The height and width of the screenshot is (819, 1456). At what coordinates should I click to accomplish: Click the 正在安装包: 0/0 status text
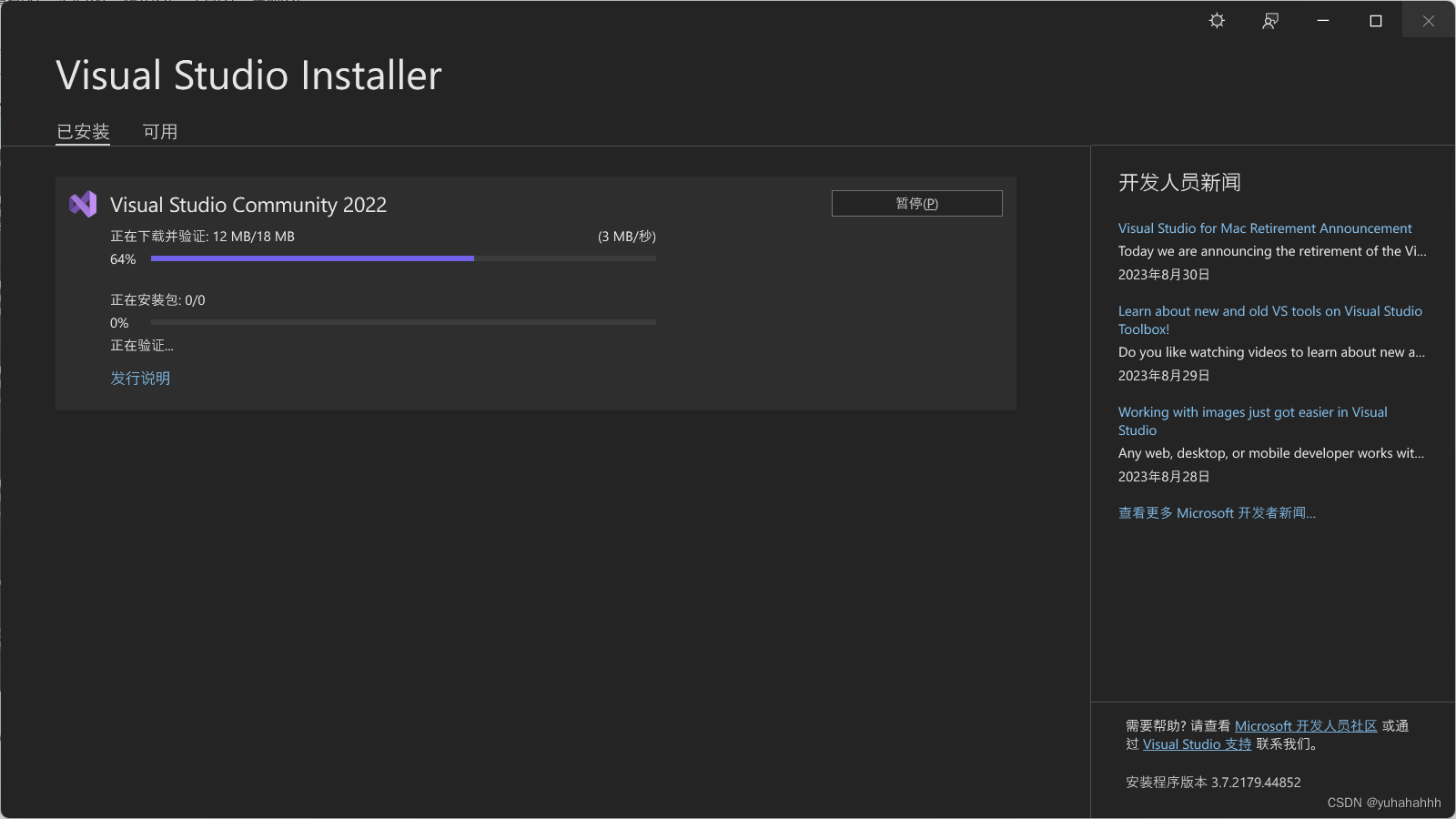(157, 300)
